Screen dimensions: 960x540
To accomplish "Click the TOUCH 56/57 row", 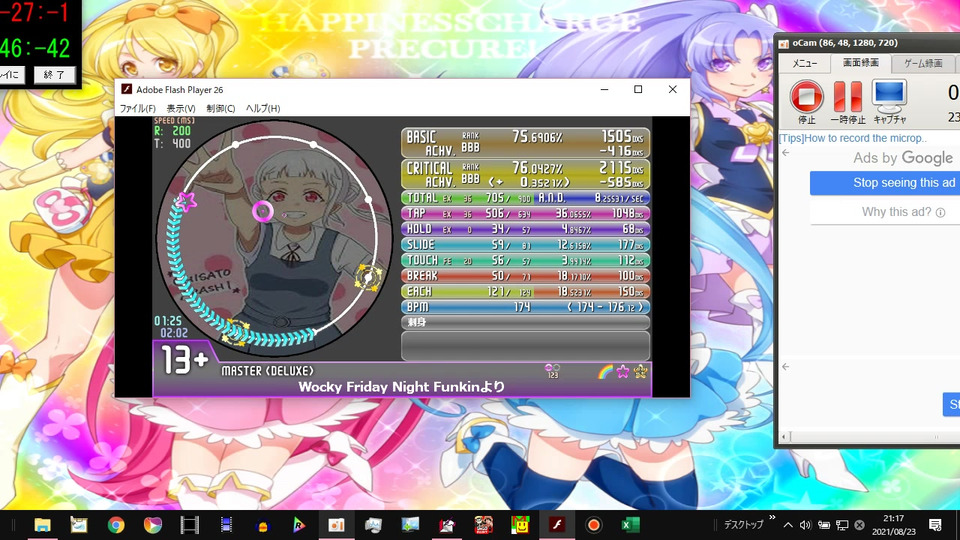I will tap(525, 260).
